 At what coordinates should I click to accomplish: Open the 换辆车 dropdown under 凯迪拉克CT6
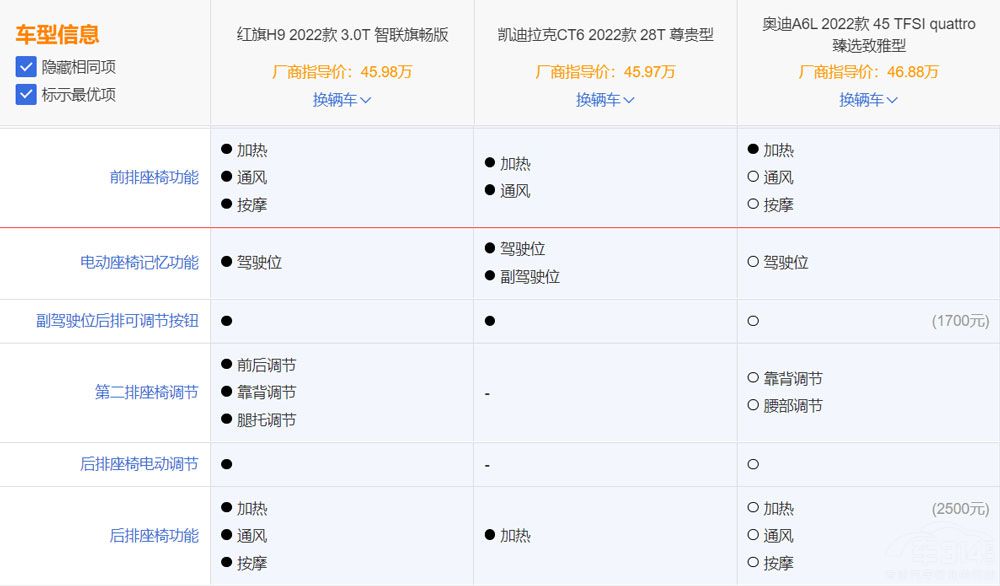pyautogui.click(x=604, y=100)
